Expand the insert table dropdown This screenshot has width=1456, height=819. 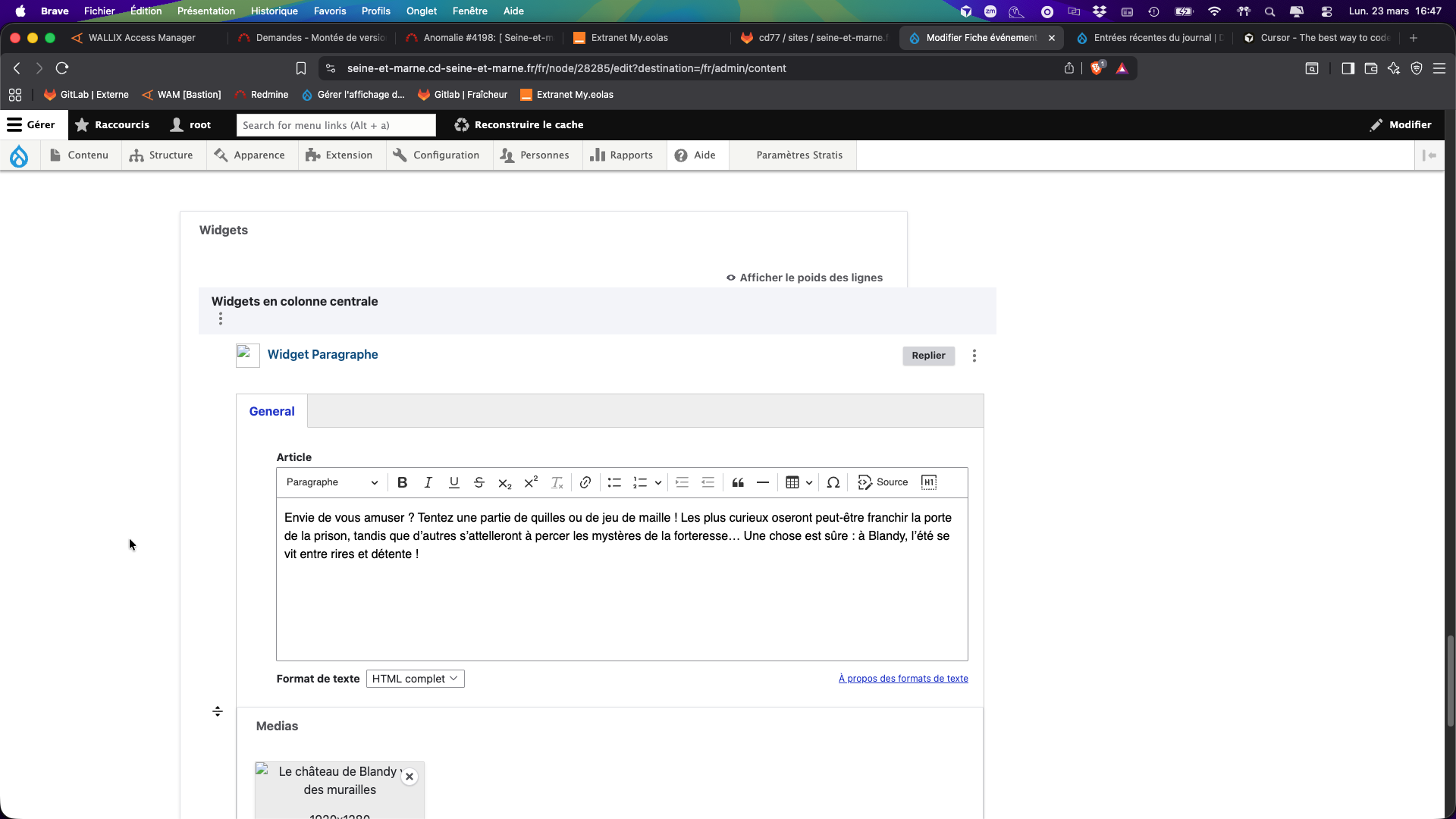pos(809,482)
